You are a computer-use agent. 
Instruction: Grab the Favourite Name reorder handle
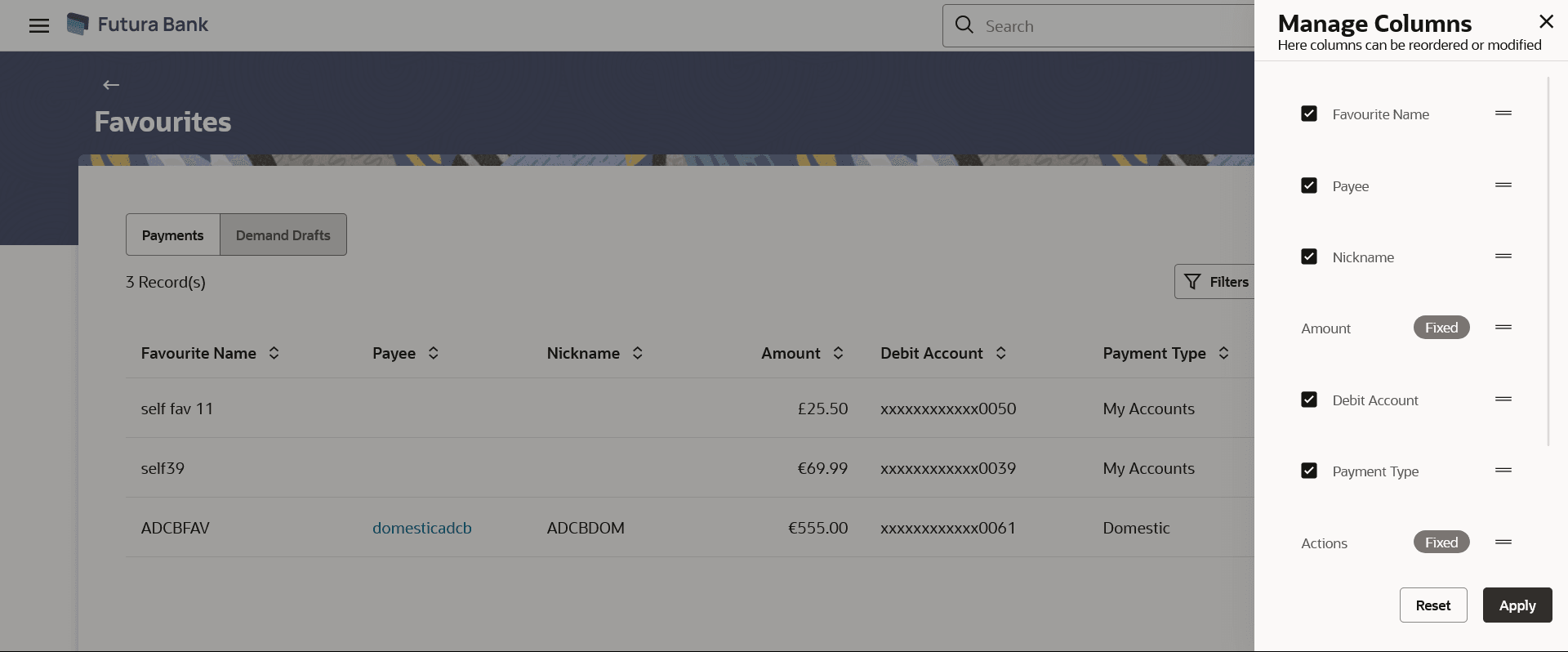point(1503,114)
